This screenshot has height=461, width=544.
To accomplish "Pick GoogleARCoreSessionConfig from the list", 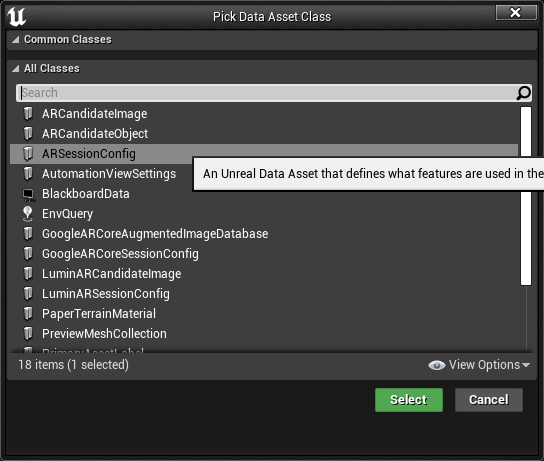I will pyautogui.click(x=264, y=254).
